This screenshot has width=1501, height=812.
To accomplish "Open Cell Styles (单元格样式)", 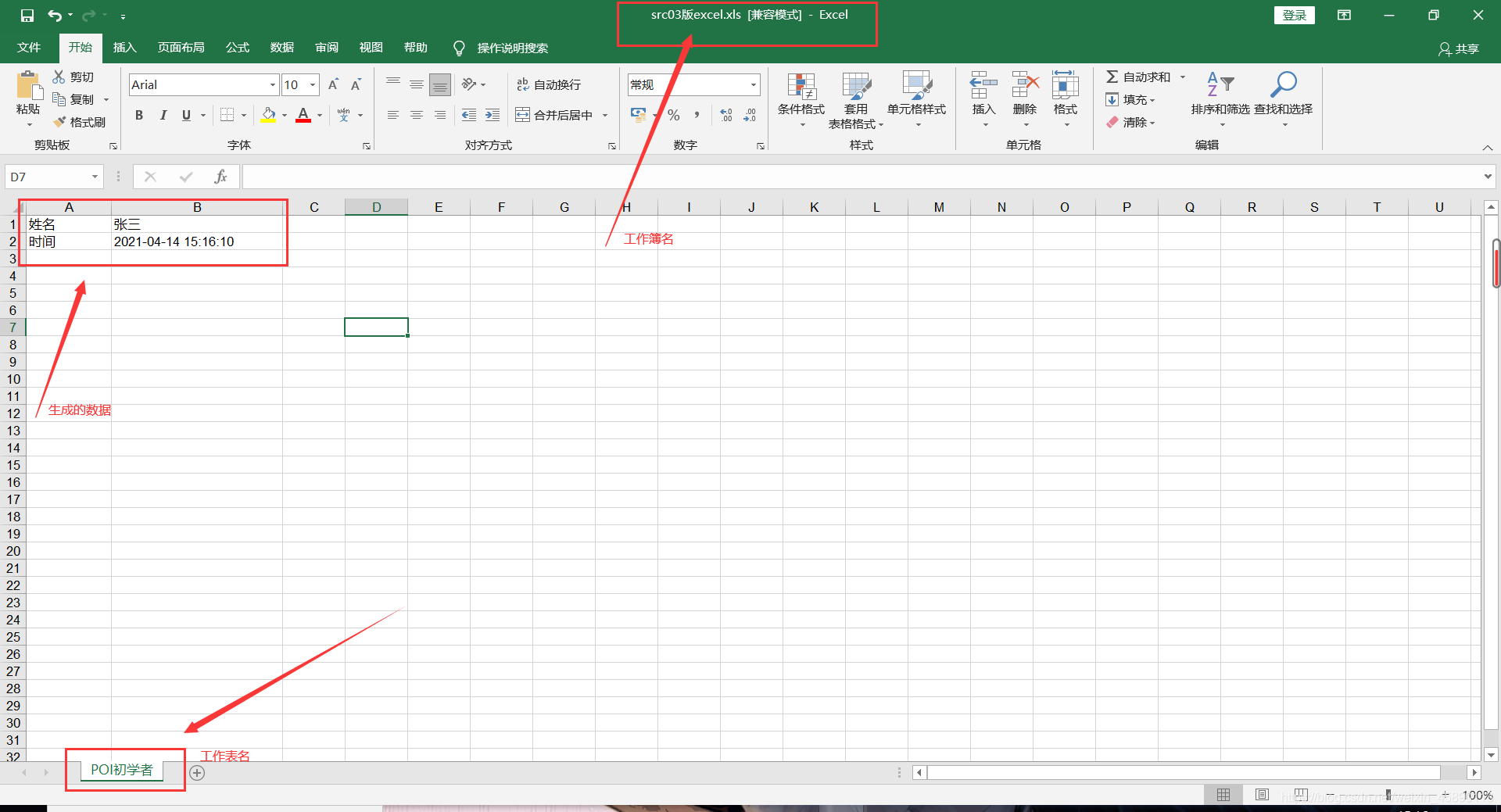I will pos(917,100).
